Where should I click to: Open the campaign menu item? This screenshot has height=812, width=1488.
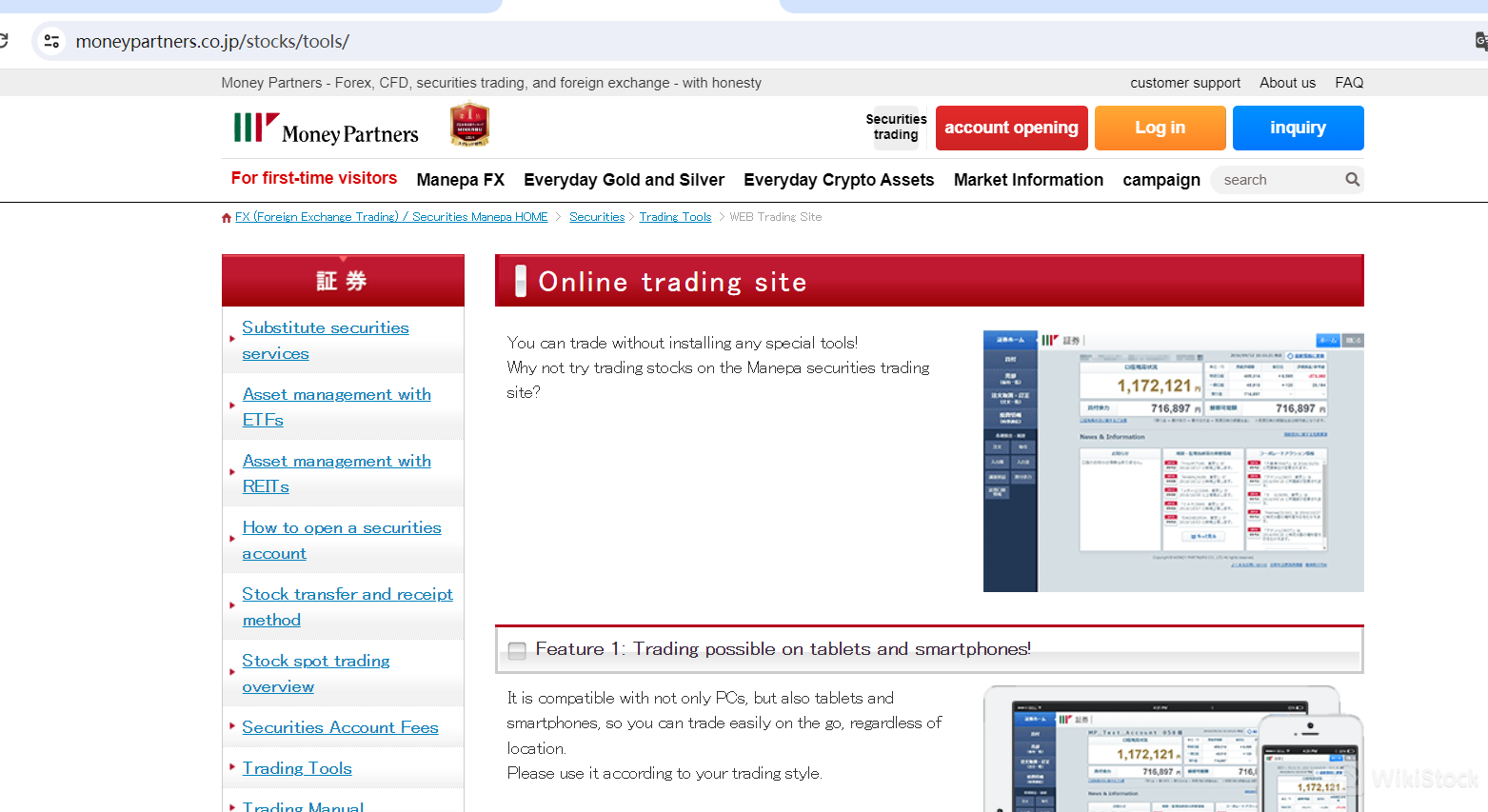click(x=1161, y=180)
